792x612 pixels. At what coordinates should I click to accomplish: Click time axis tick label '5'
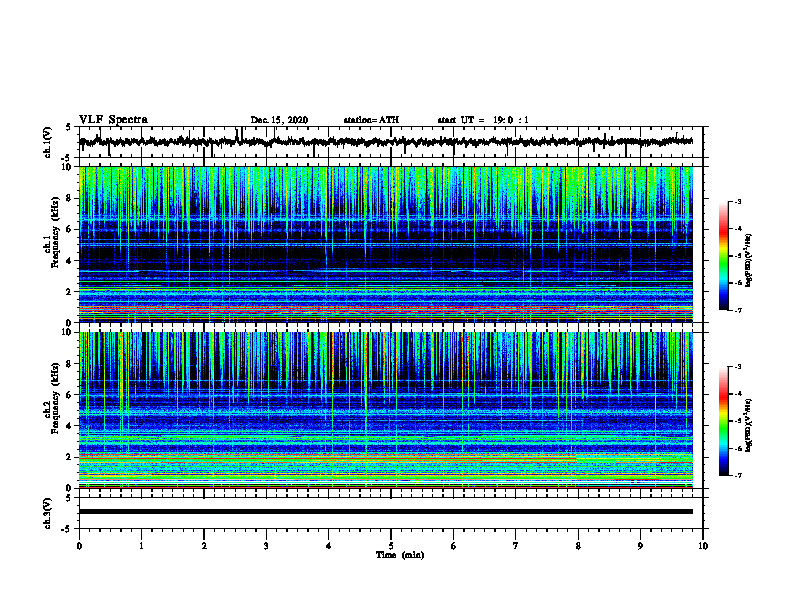(391, 546)
